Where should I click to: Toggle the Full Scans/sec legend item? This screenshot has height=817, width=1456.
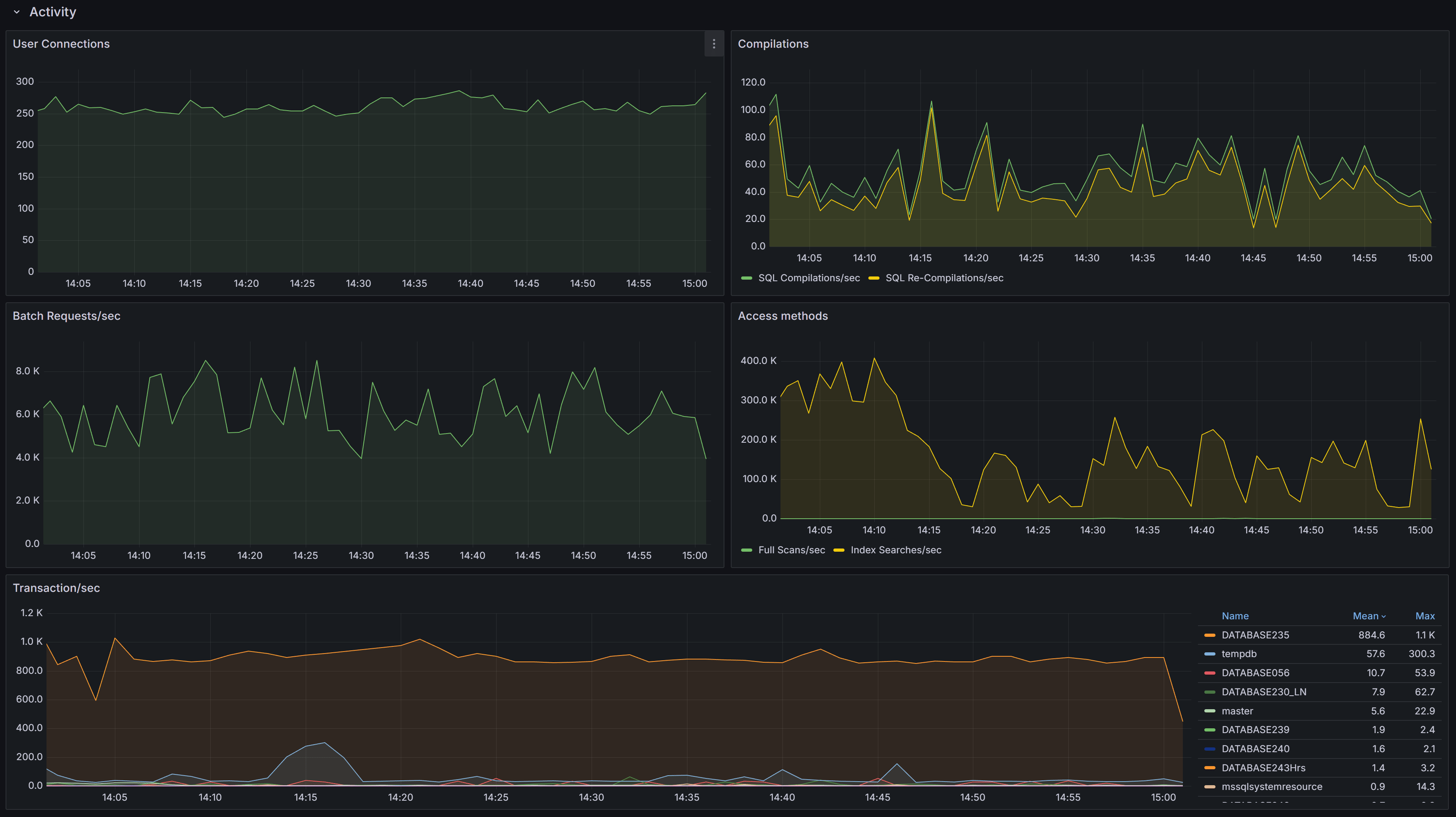791,550
